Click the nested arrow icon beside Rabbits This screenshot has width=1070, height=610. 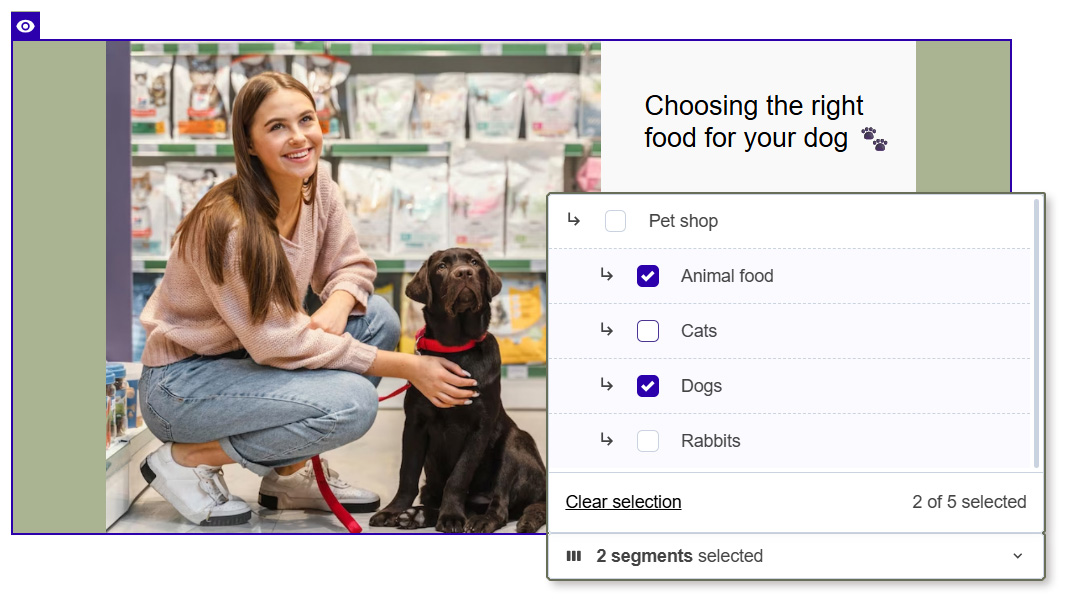606,440
